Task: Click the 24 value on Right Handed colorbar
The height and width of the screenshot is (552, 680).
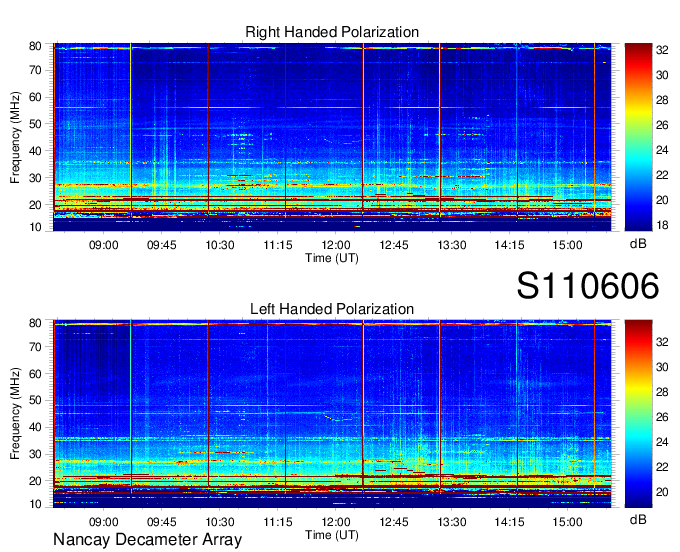Action: click(662, 150)
